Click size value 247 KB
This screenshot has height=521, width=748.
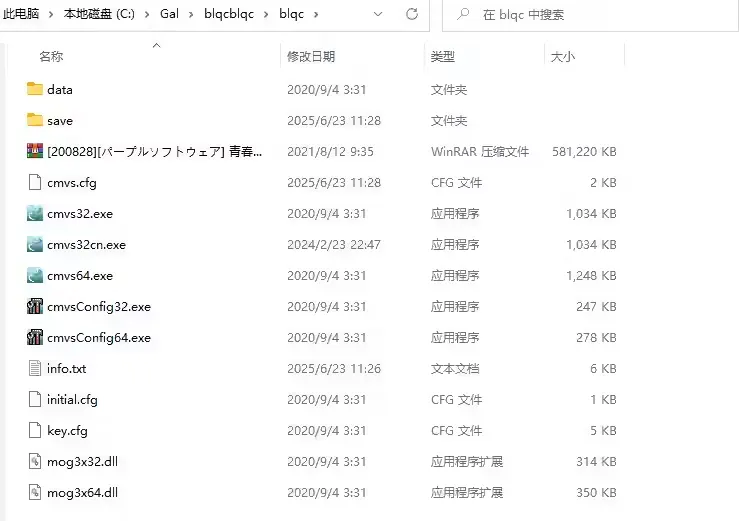coord(596,307)
